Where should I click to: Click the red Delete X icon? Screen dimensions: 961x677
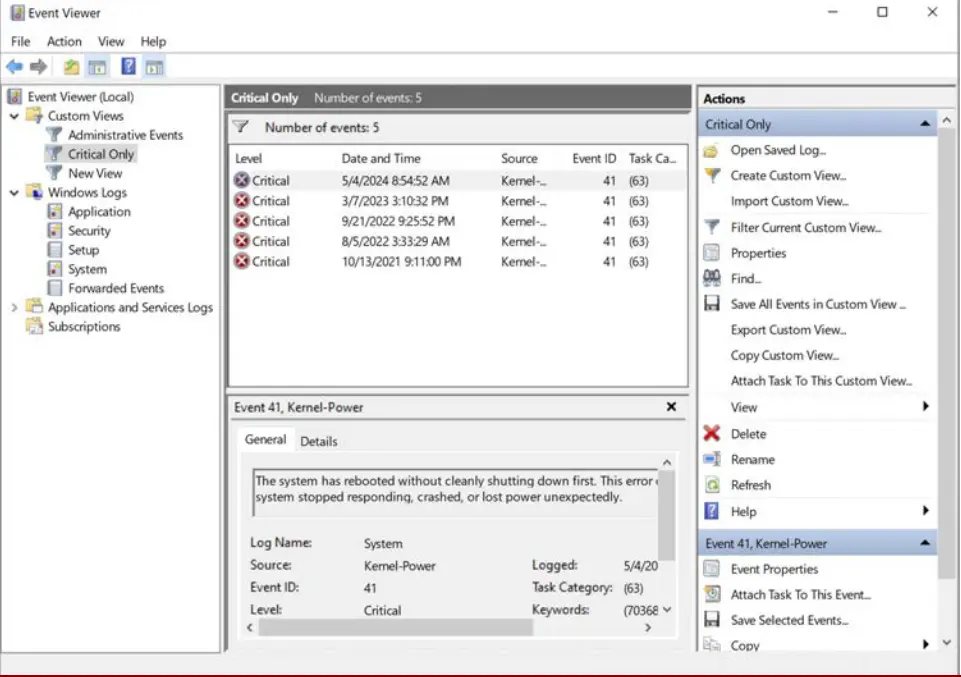[x=712, y=434]
